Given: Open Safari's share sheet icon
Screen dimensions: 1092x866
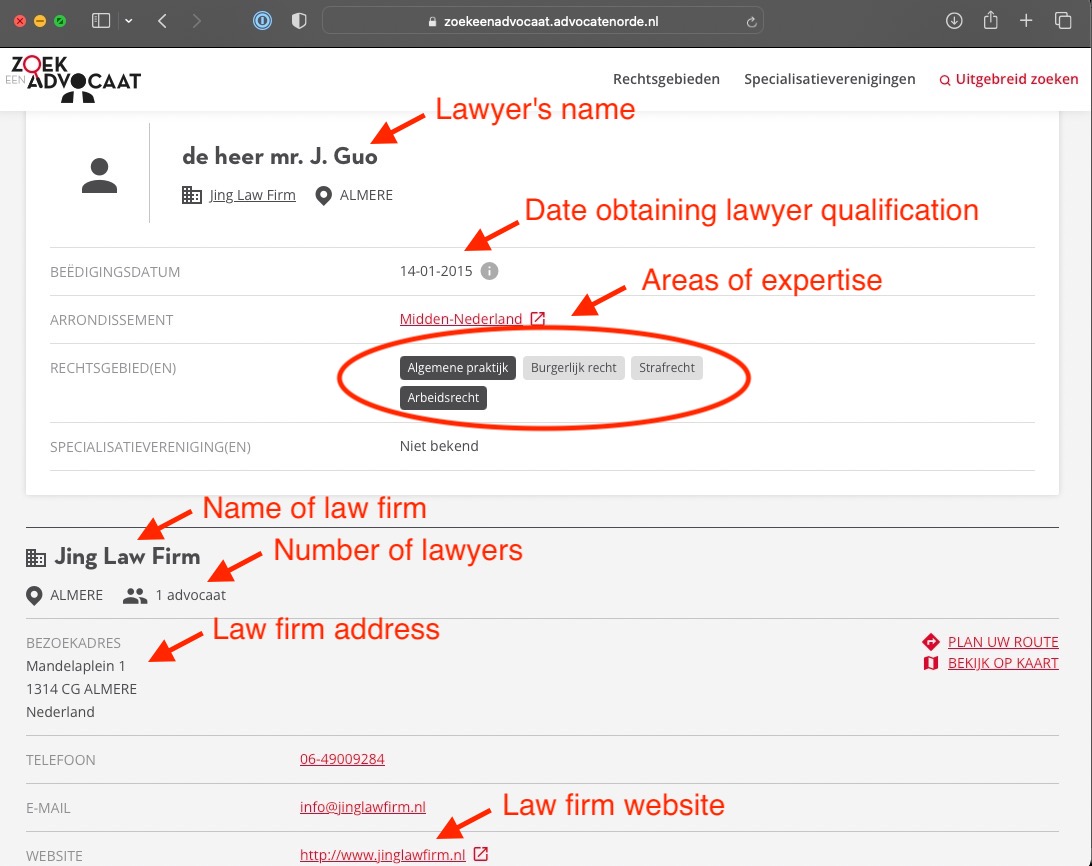Looking at the screenshot, I should 990,20.
